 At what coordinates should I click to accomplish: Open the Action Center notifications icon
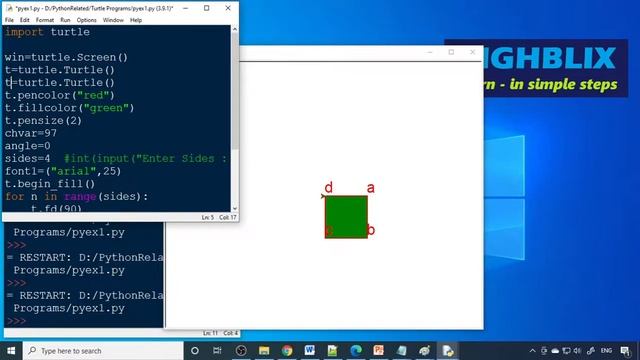pos(625,351)
